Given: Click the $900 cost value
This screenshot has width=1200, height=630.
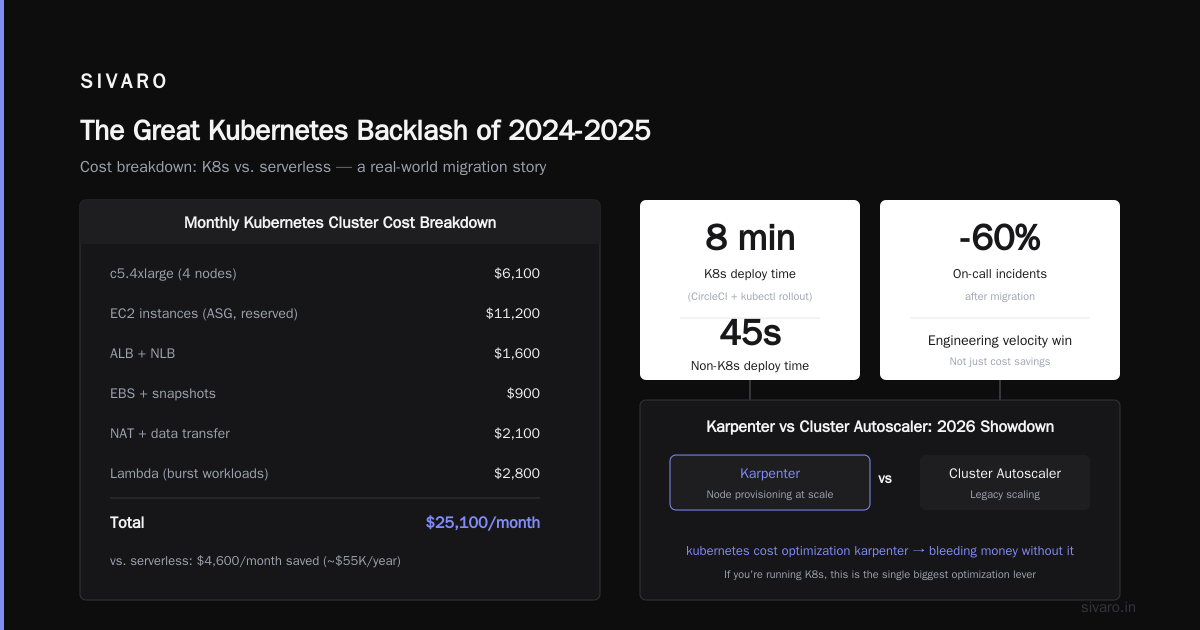Looking at the screenshot, I should pos(523,393).
